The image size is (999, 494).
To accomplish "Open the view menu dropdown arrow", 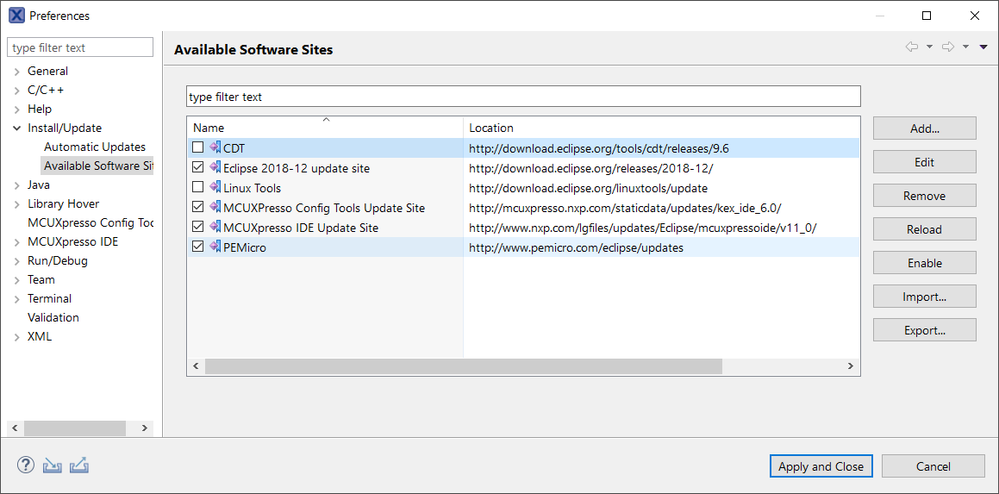I will pos(983,47).
